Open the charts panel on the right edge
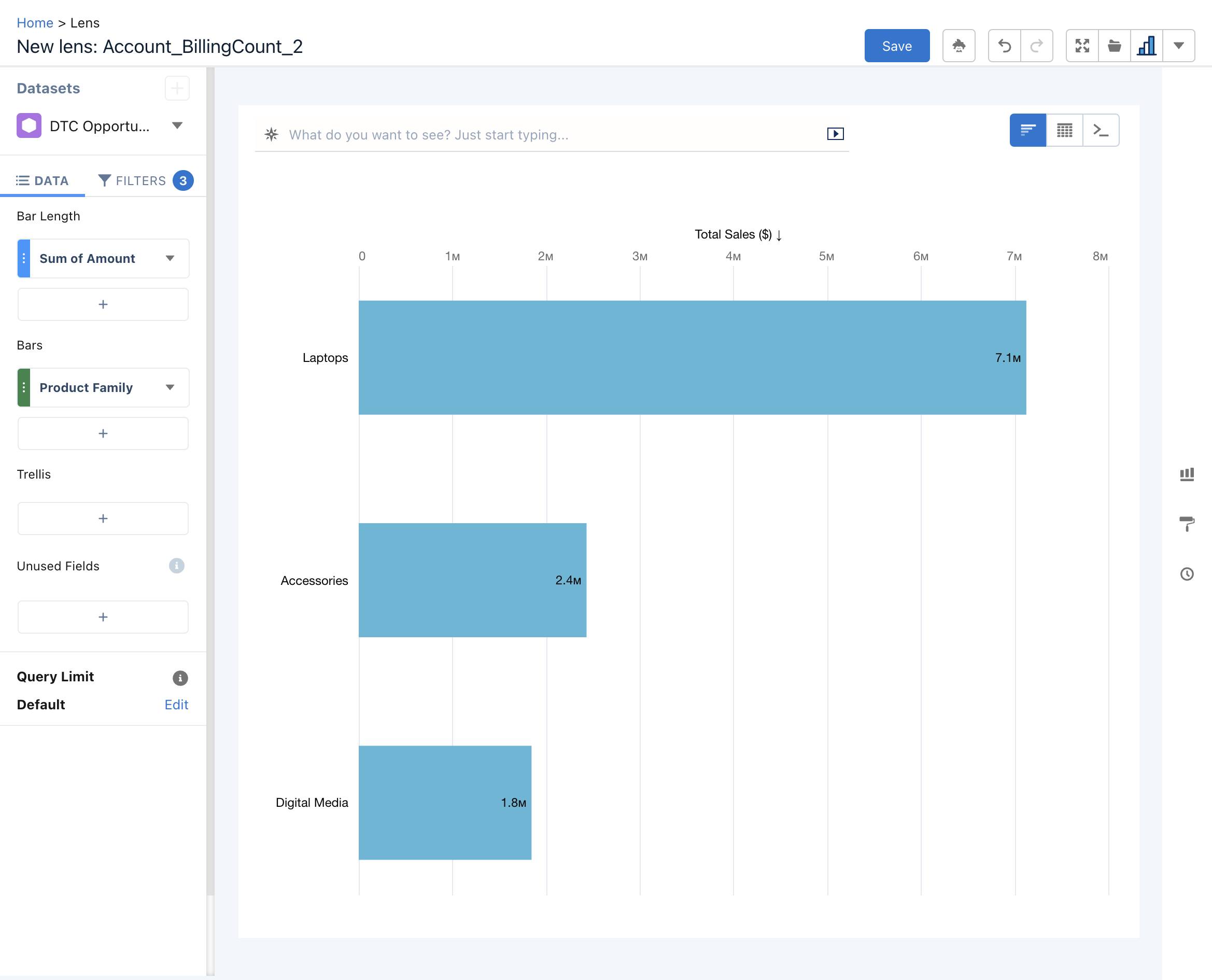Viewport: 1212px width, 980px height. tap(1187, 473)
